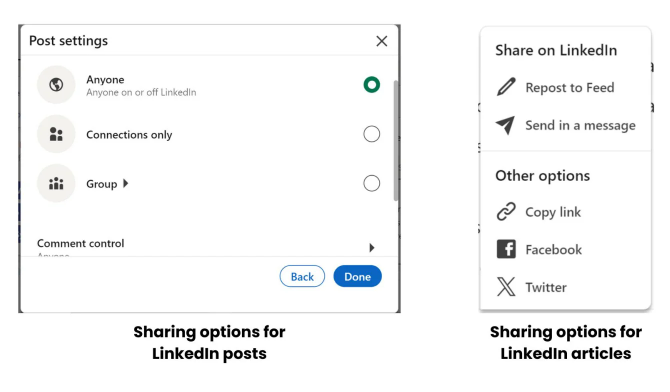The image size is (670, 392).
Task: Close the Post settings dialog
Action: pos(382,41)
